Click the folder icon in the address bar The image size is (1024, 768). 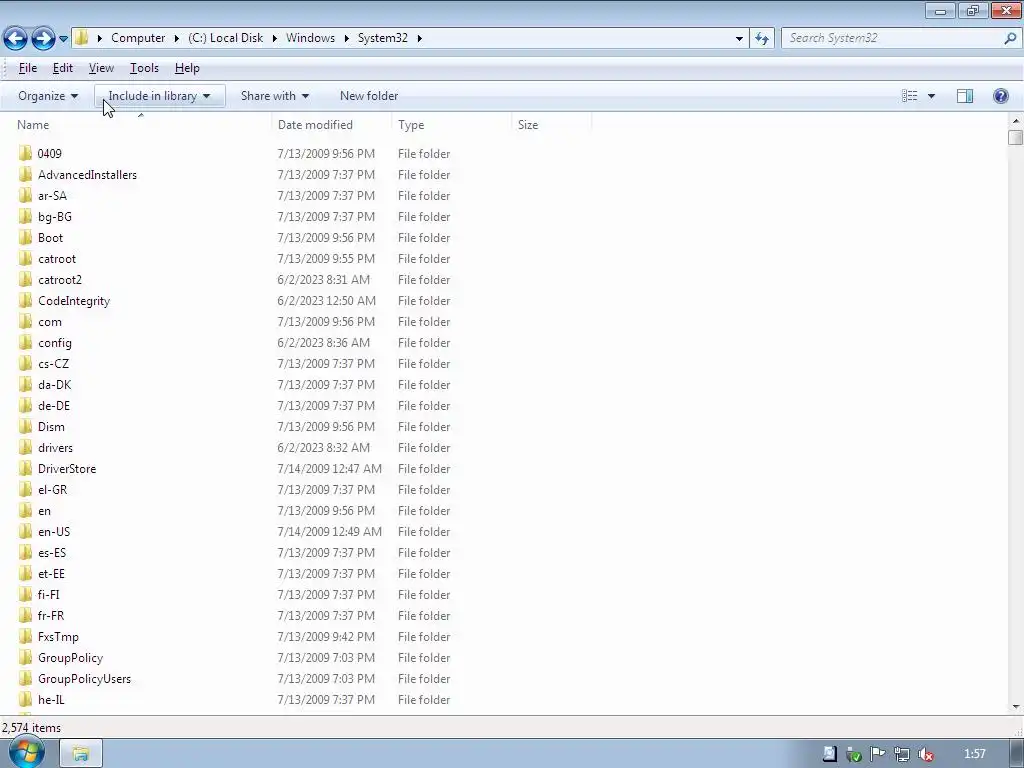(x=81, y=38)
